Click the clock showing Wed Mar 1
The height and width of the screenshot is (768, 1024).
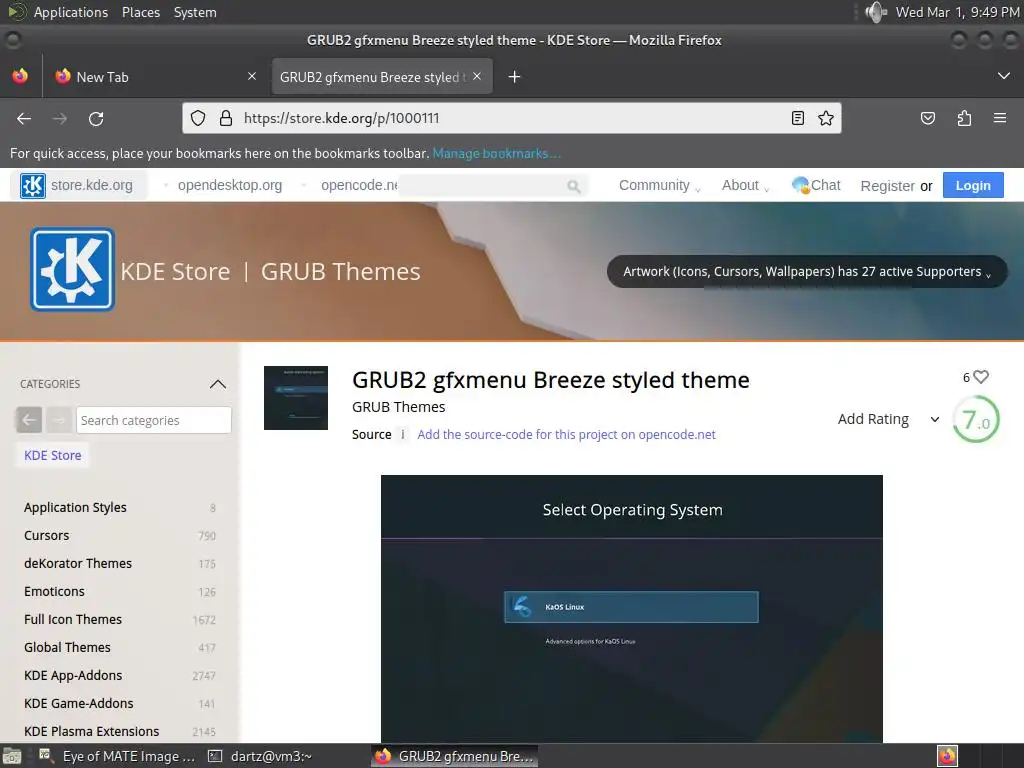click(x=957, y=12)
